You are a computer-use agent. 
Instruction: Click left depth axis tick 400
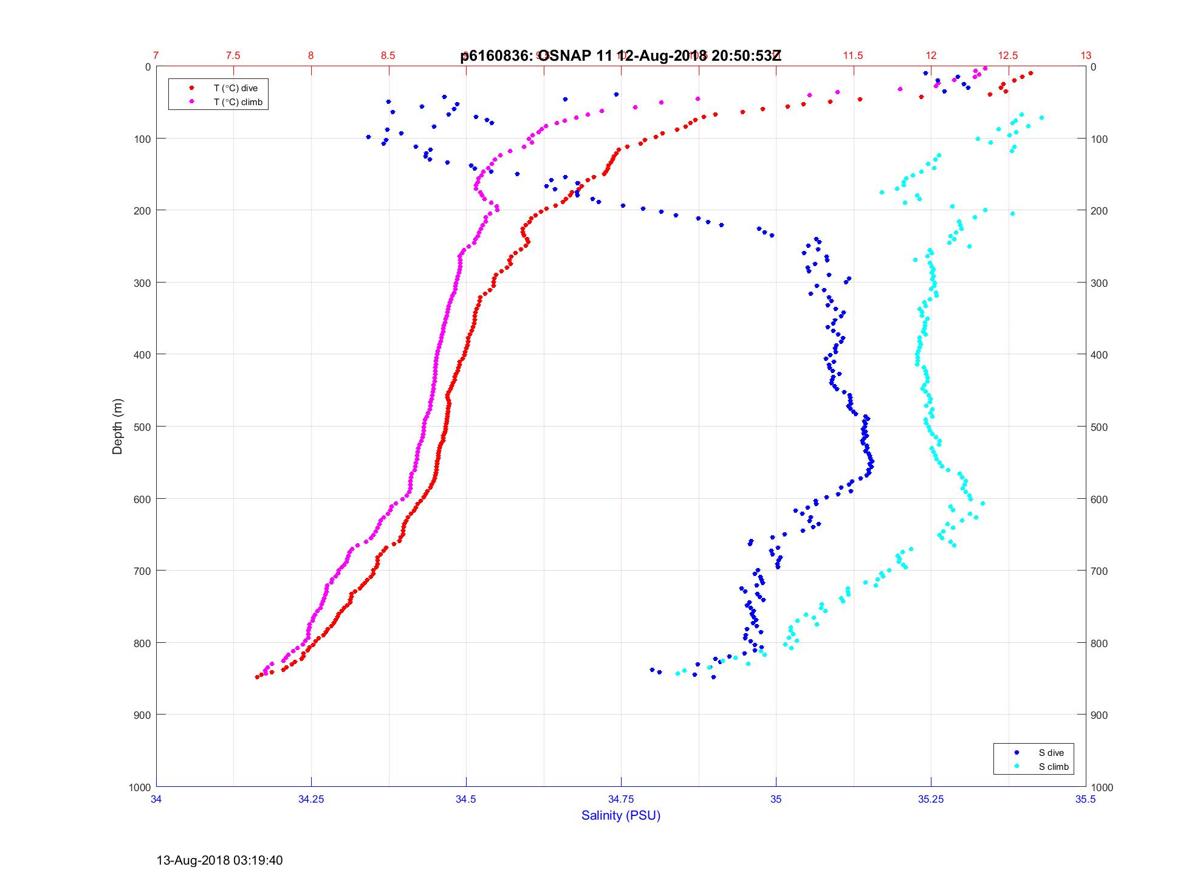click(142, 355)
